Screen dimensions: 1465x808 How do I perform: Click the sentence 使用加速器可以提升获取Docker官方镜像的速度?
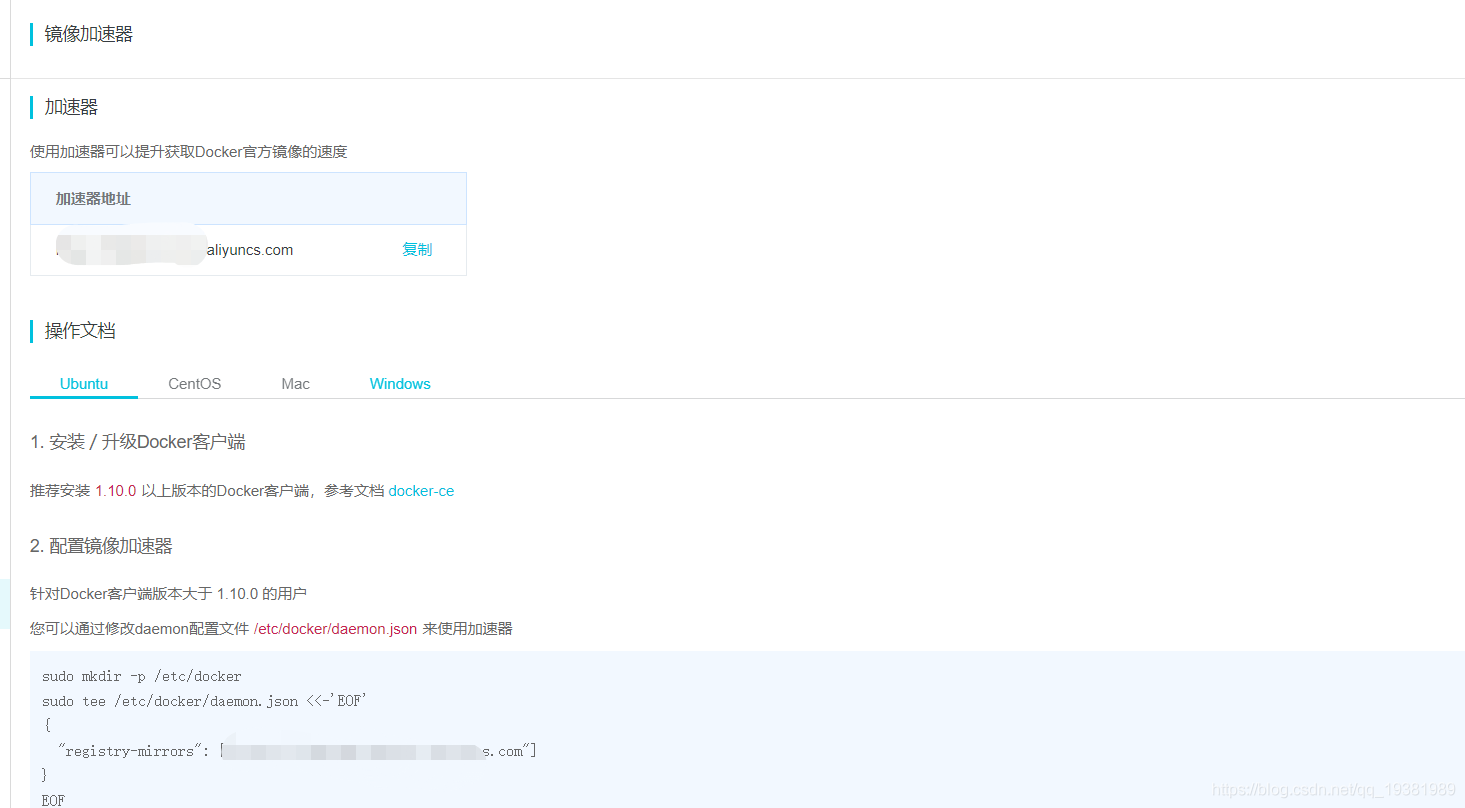[x=189, y=152]
